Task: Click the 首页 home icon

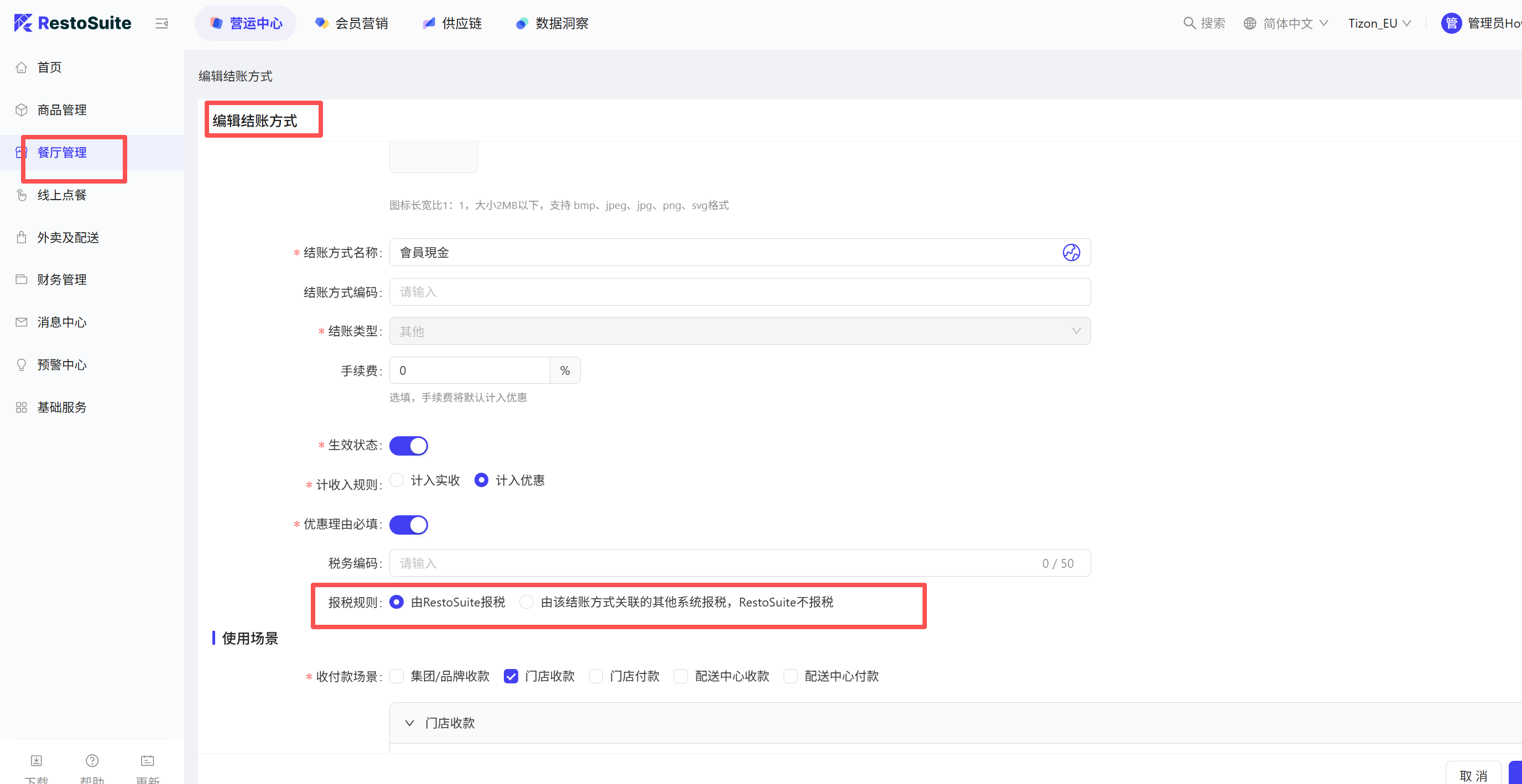Action: [x=22, y=67]
